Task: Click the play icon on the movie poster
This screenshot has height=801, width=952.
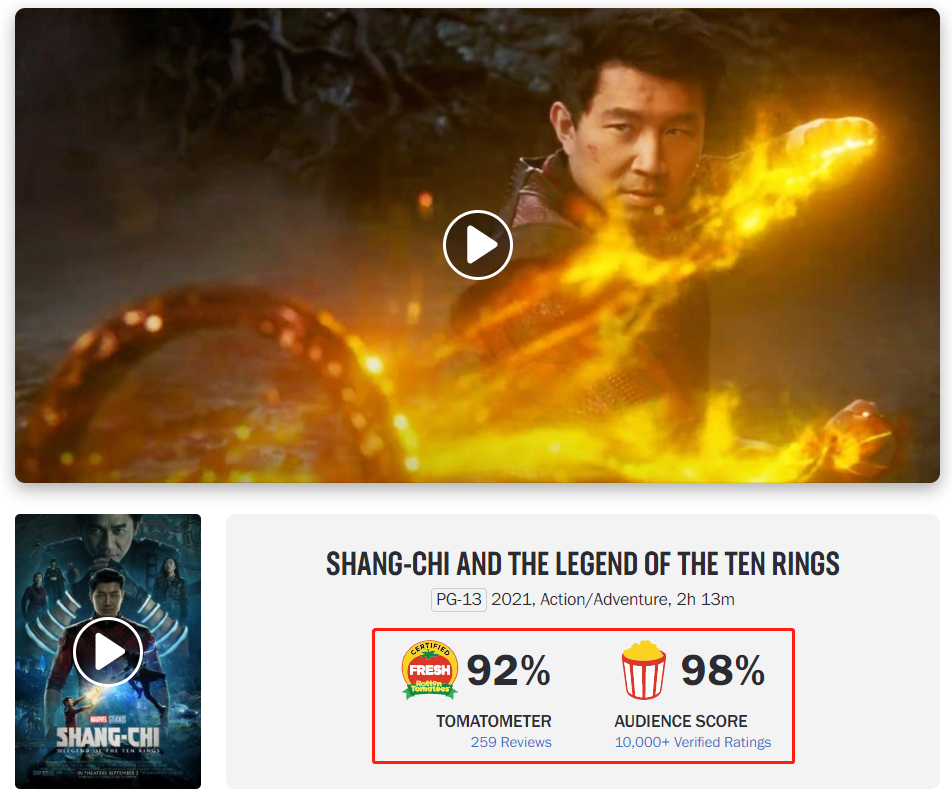Action: (x=108, y=652)
